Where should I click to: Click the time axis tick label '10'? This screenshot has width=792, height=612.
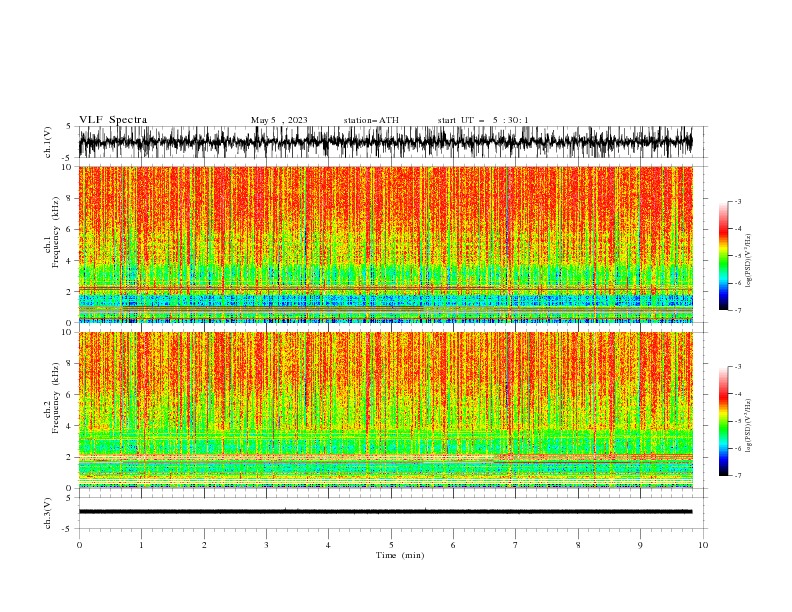click(703, 545)
